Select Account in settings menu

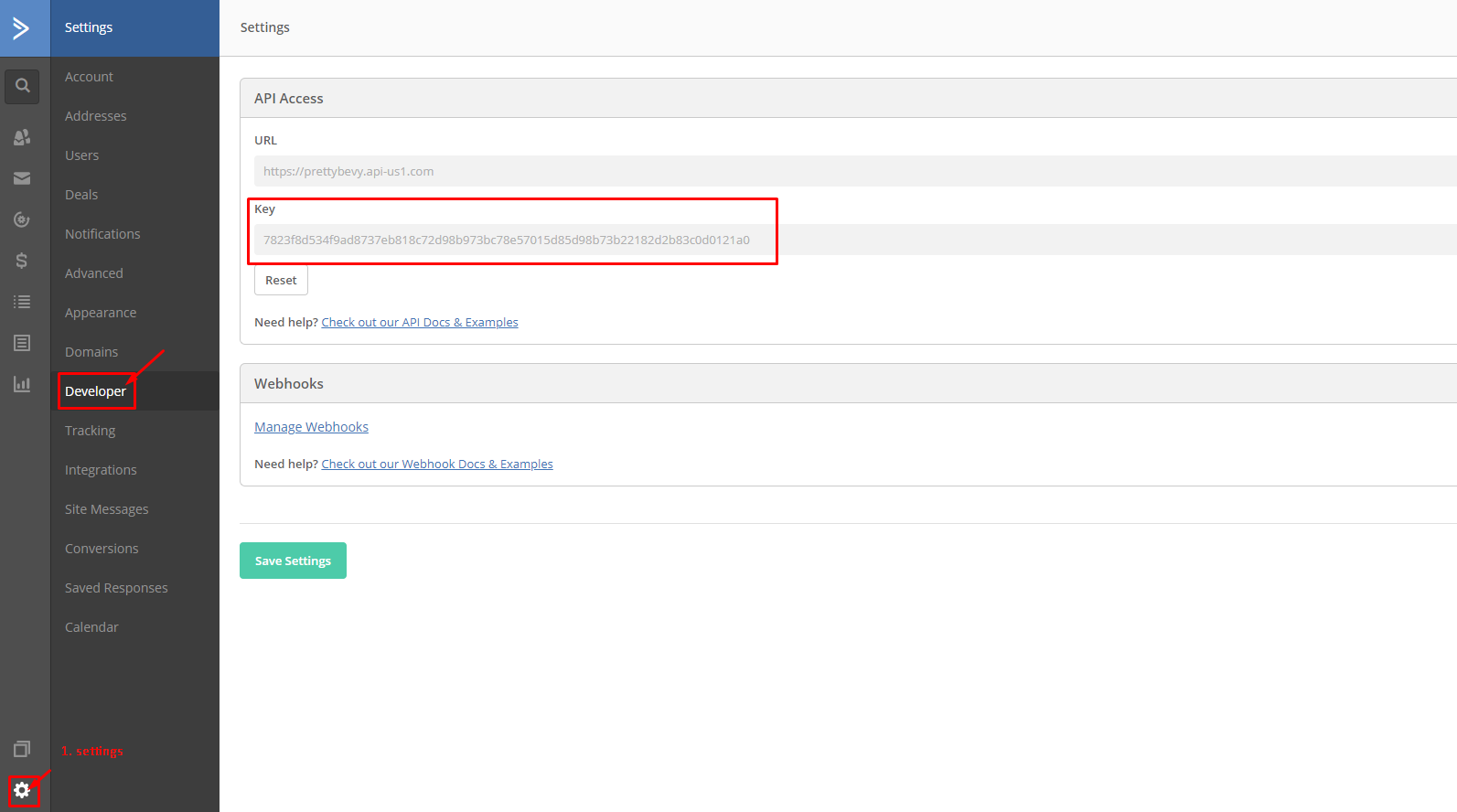coord(89,77)
